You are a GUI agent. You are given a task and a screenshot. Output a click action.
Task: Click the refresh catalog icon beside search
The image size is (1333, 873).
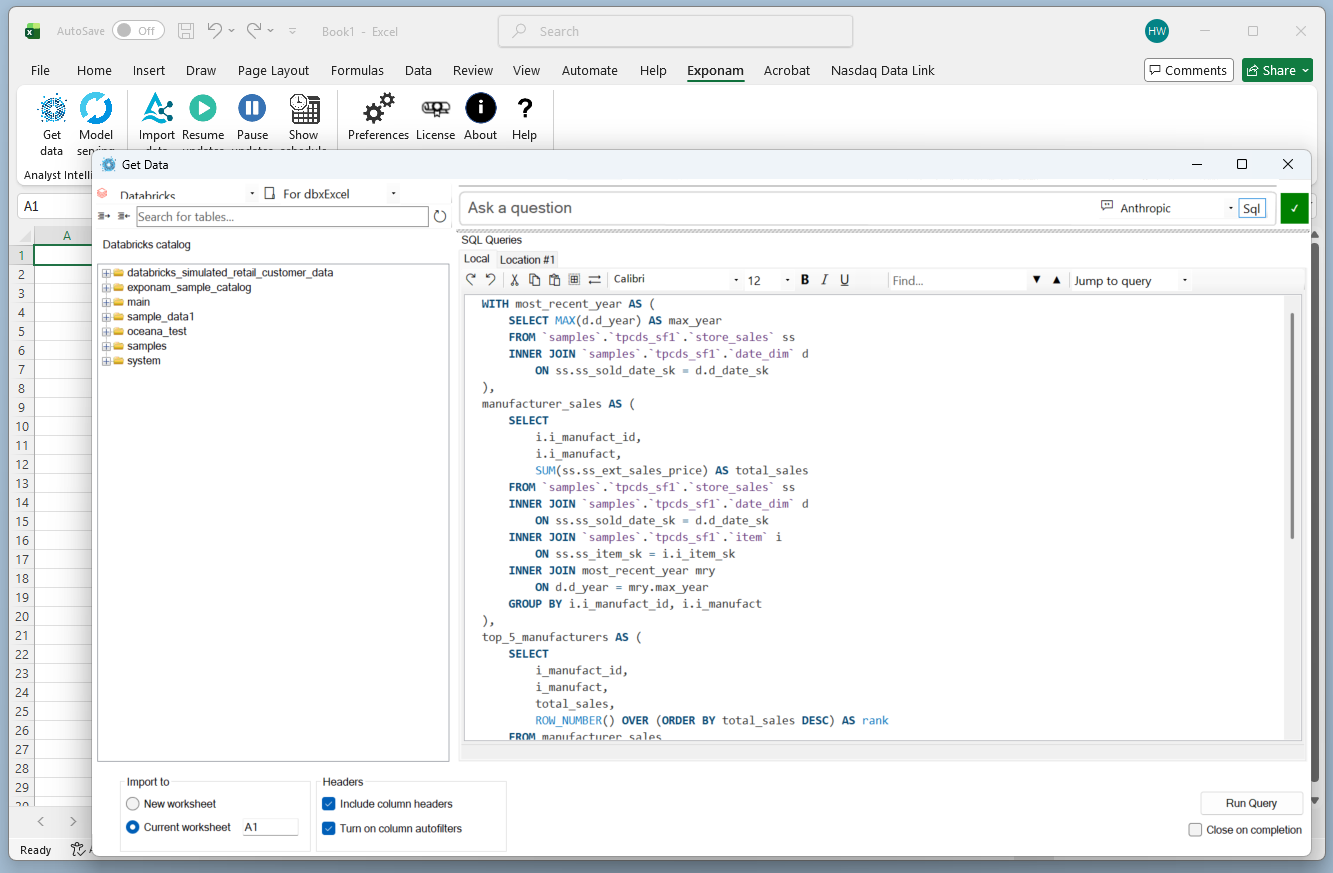click(x=440, y=217)
